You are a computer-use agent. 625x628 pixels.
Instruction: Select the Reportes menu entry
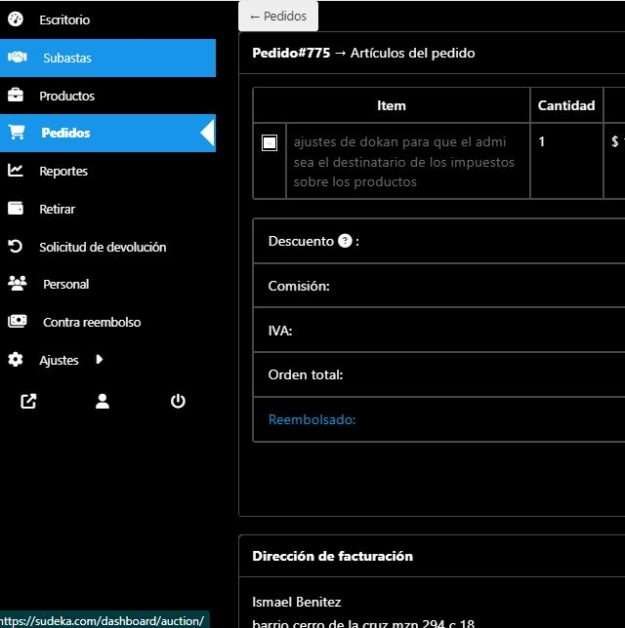(x=108, y=171)
